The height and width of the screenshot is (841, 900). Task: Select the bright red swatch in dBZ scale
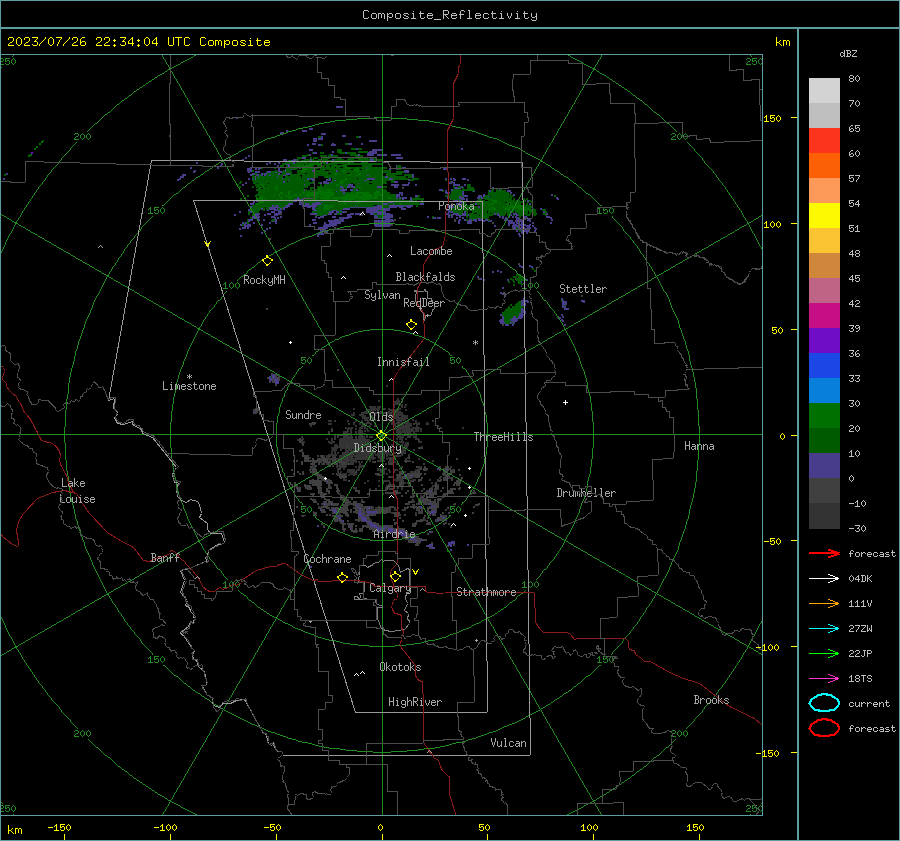click(x=824, y=141)
